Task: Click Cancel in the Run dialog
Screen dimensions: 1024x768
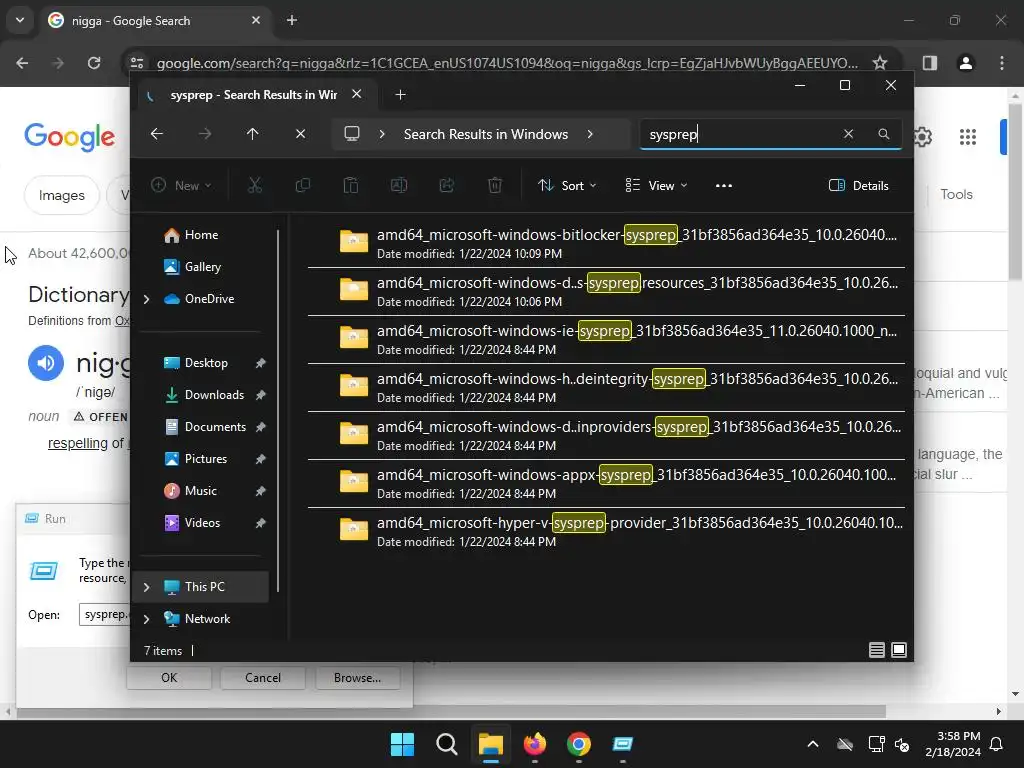Action: pyautogui.click(x=263, y=678)
